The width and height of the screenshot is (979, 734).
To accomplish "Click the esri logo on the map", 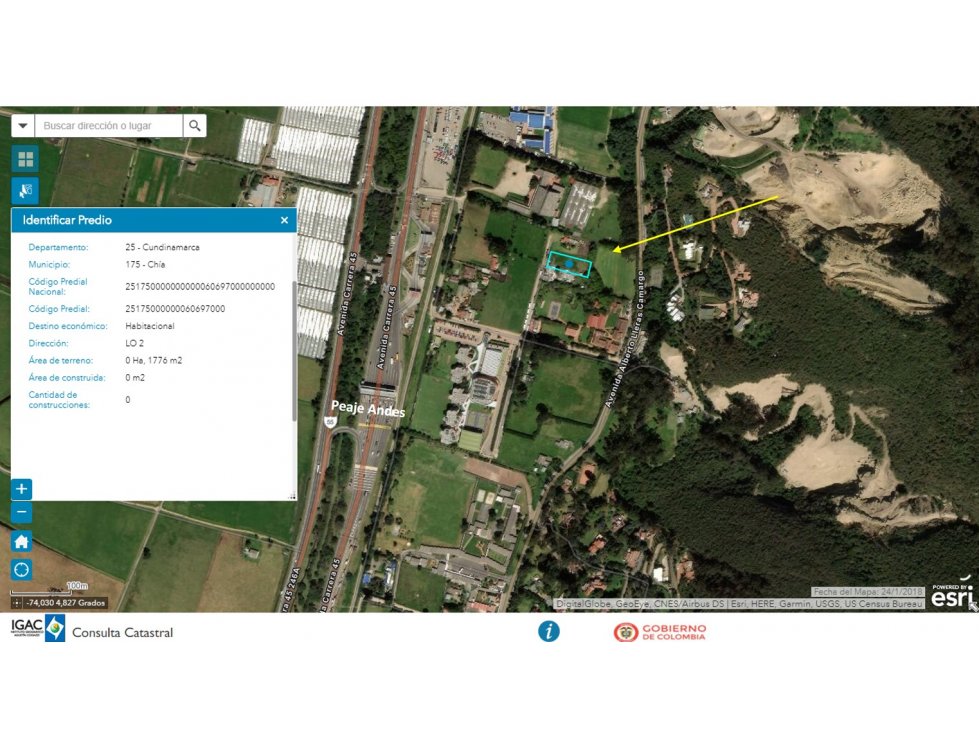I will 952,596.
